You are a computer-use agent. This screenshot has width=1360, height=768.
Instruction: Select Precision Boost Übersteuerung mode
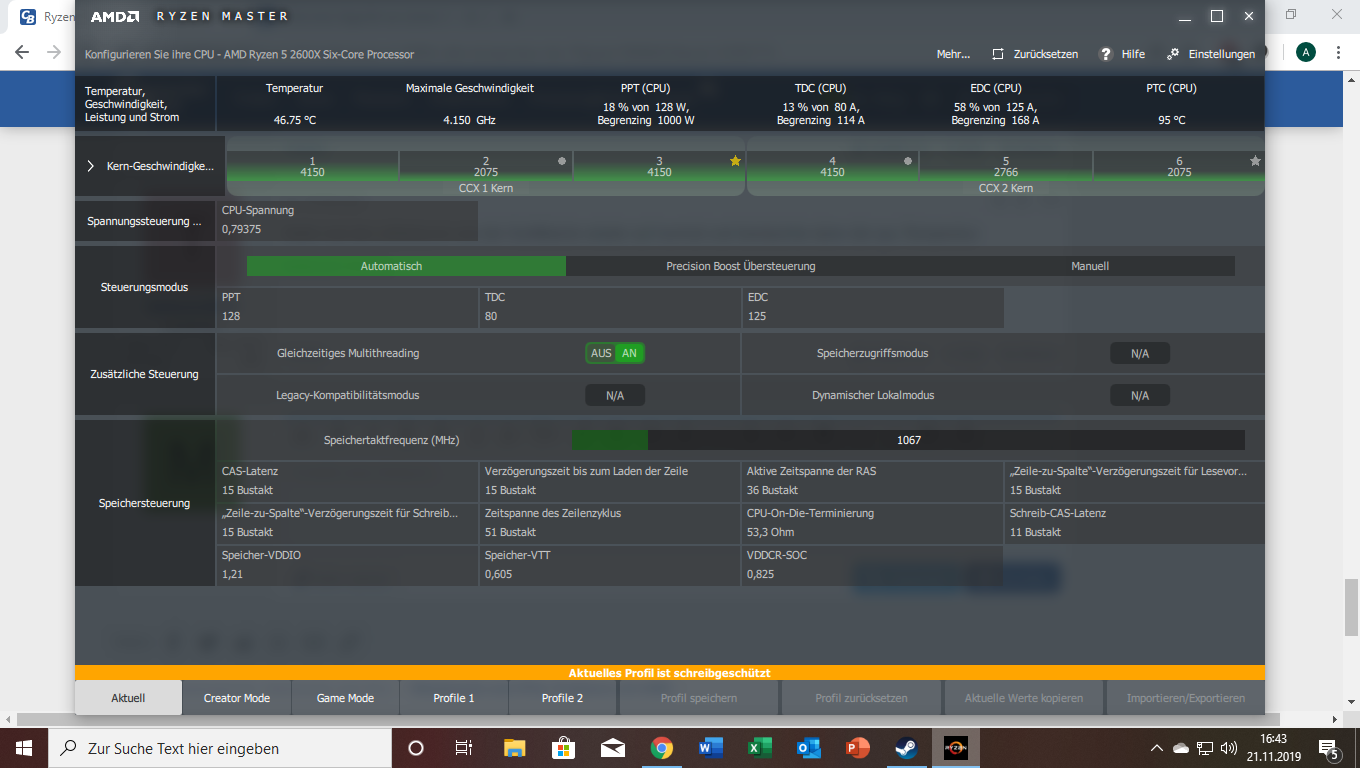[741, 266]
